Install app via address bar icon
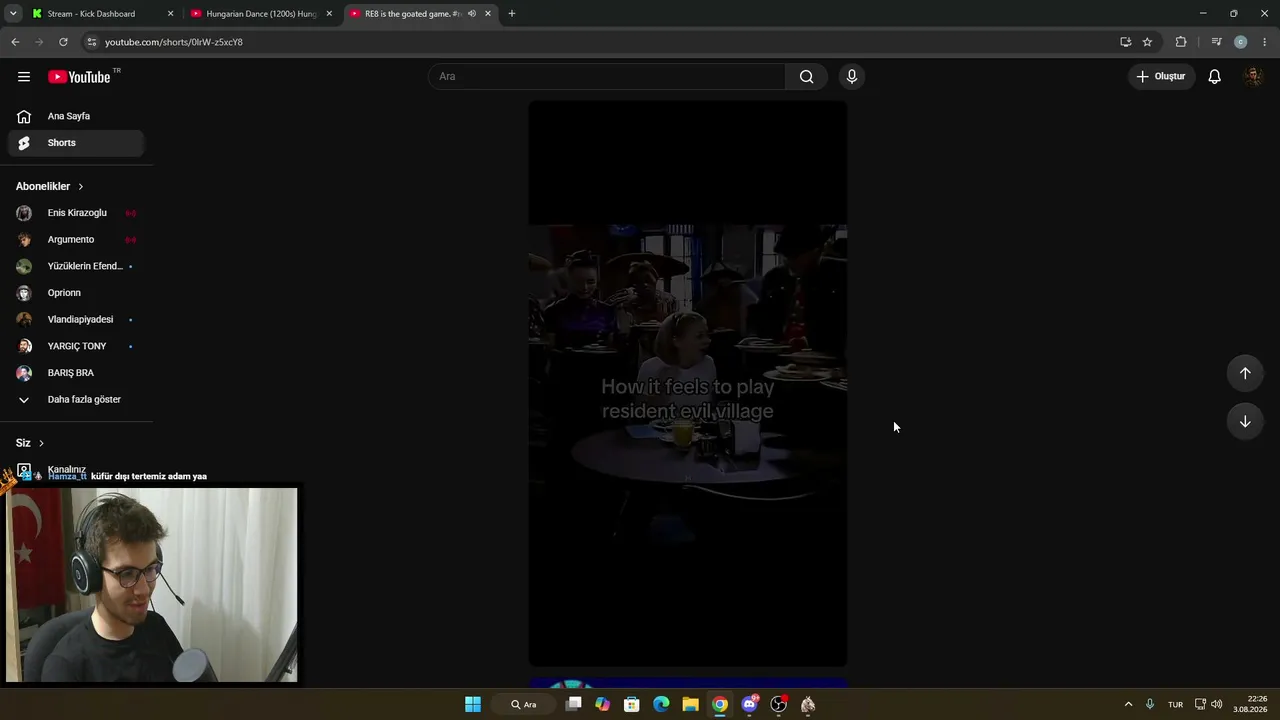Viewport: 1280px width, 720px height. coord(1126,42)
